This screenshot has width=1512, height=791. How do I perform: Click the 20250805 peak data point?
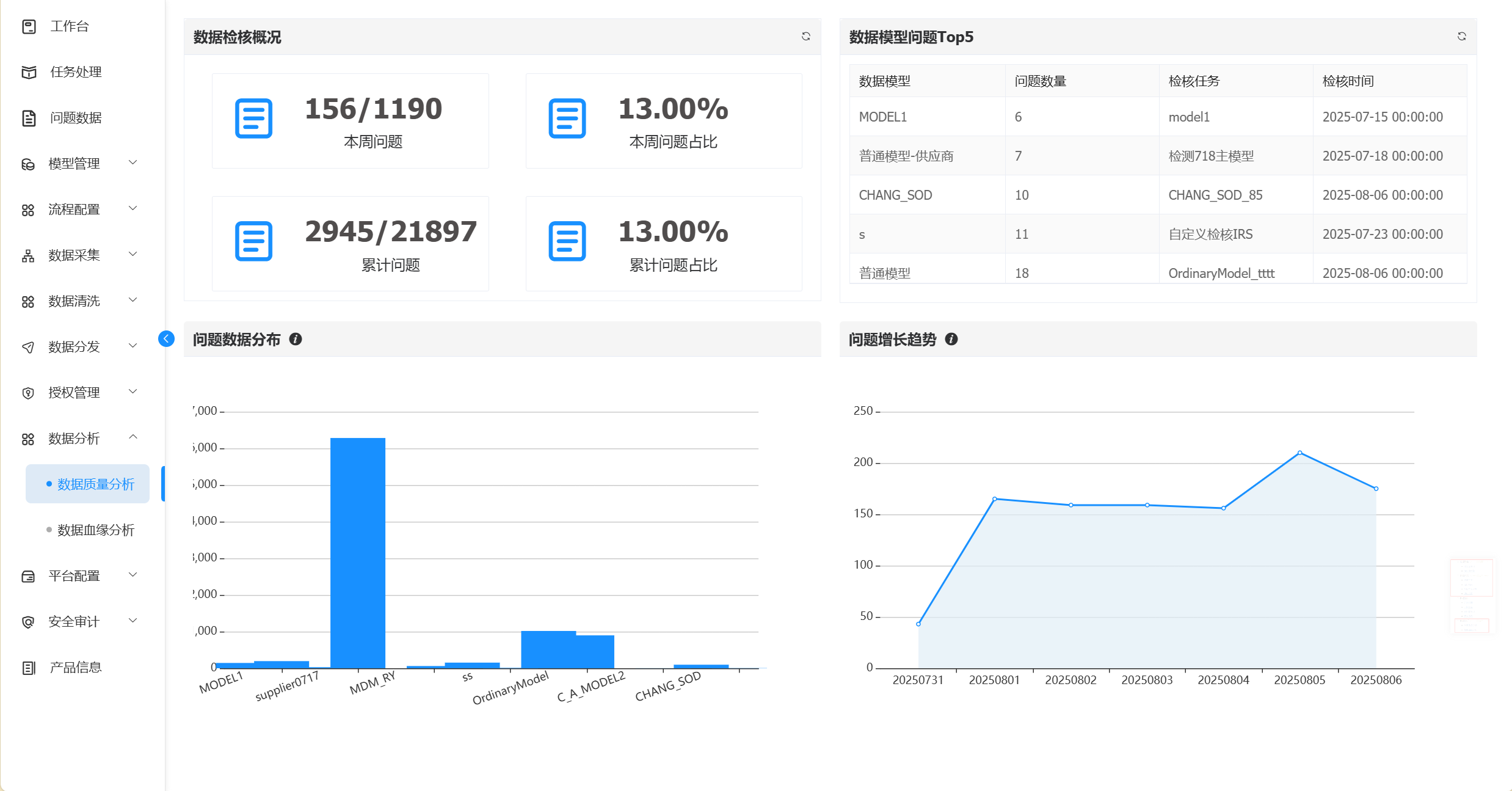[x=1299, y=453]
